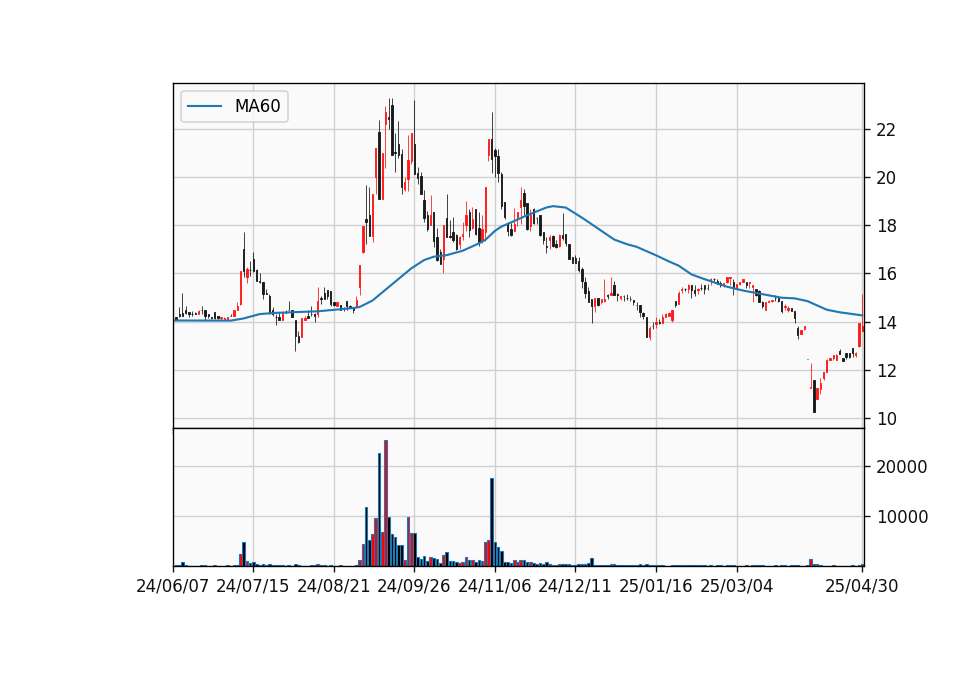
Task: Click the blue MA60 legend line sample
Action: 204,106
